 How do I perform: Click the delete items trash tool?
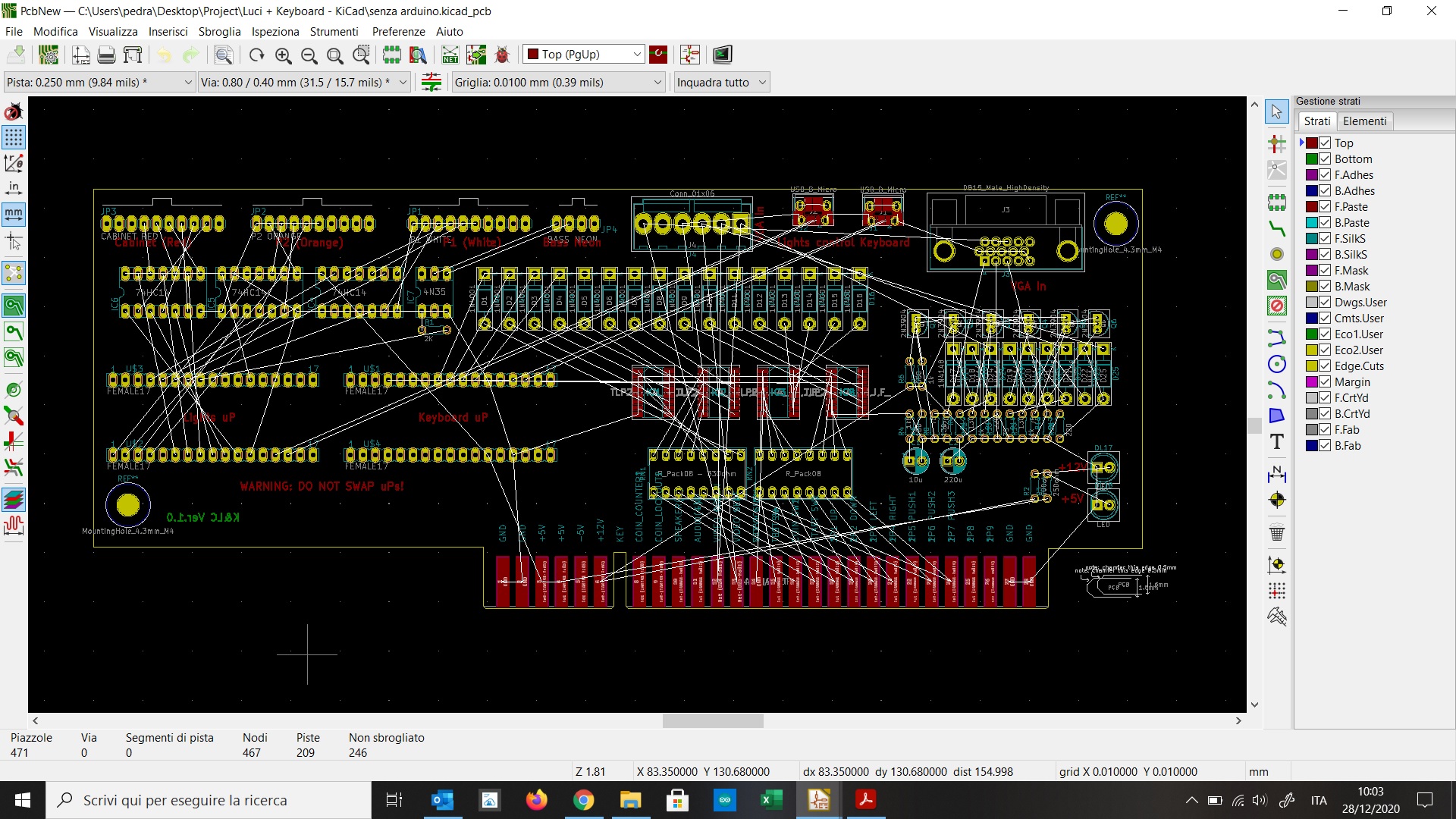tap(1277, 533)
